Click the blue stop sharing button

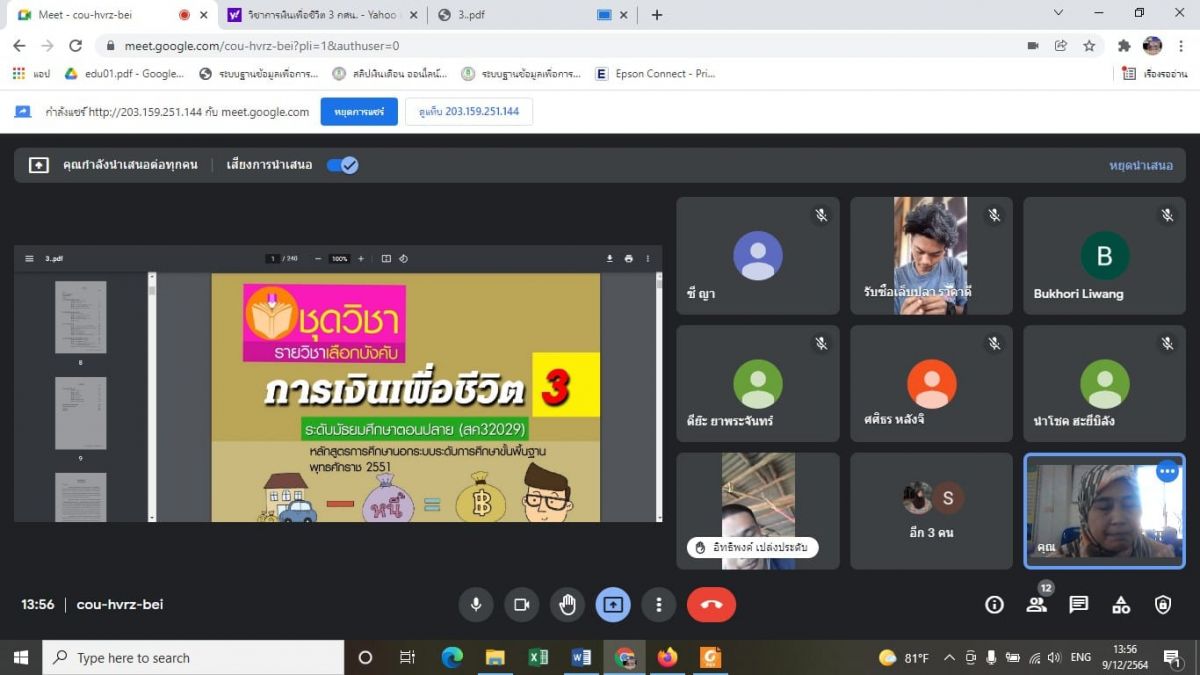coord(359,112)
